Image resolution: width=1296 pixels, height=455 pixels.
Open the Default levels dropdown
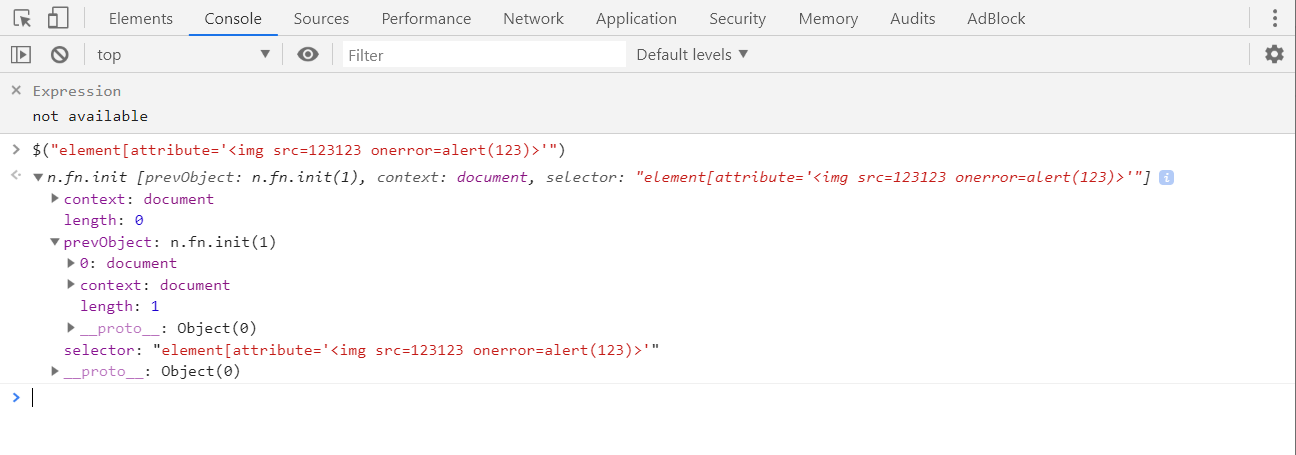(692, 55)
